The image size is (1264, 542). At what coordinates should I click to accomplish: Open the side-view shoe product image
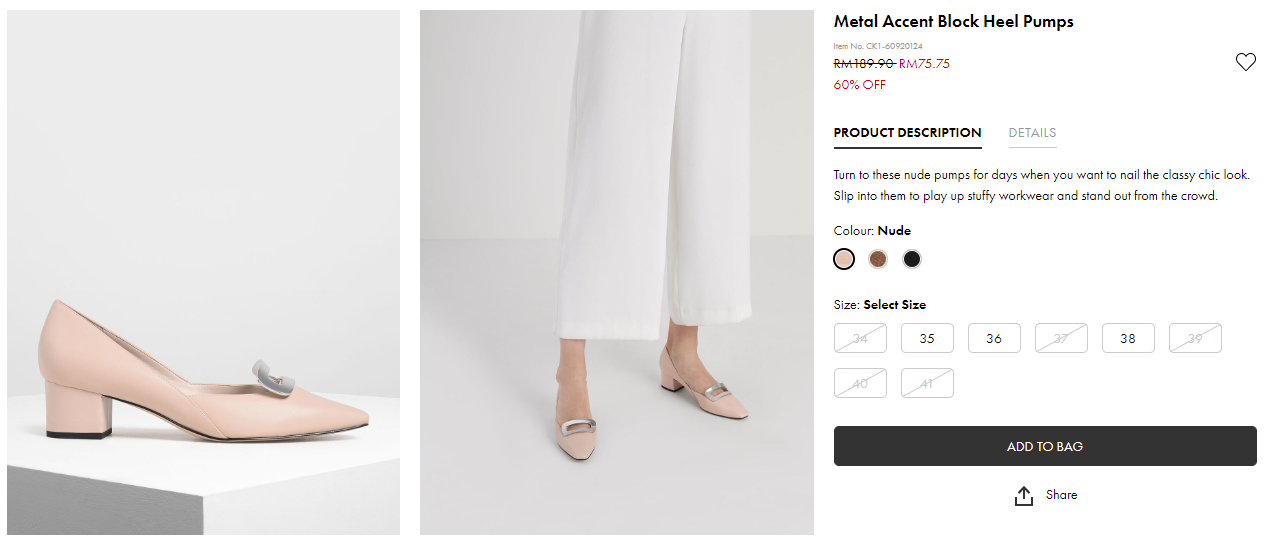(x=204, y=272)
